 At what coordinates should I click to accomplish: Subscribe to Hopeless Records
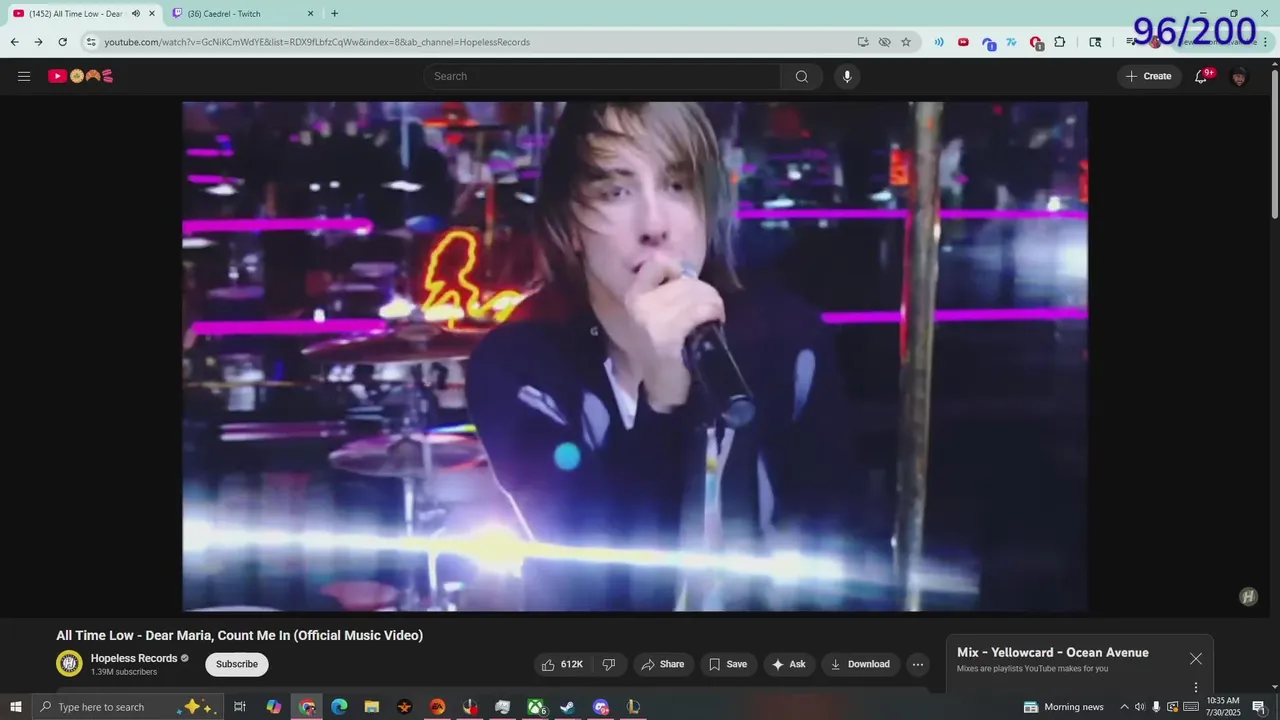pyautogui.click(x=237, y=664)
